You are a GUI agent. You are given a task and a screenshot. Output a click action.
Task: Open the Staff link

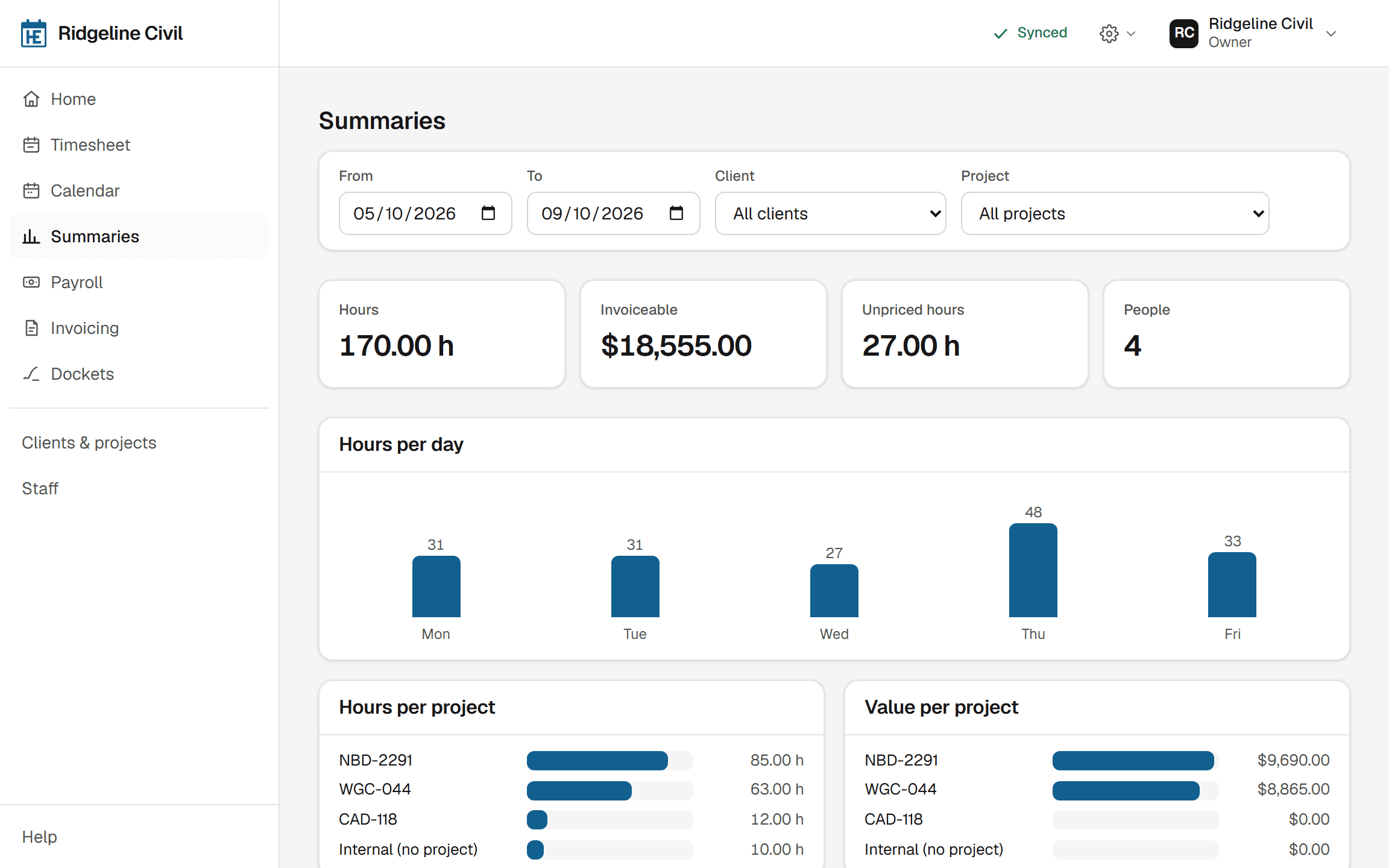click(40, 488)
